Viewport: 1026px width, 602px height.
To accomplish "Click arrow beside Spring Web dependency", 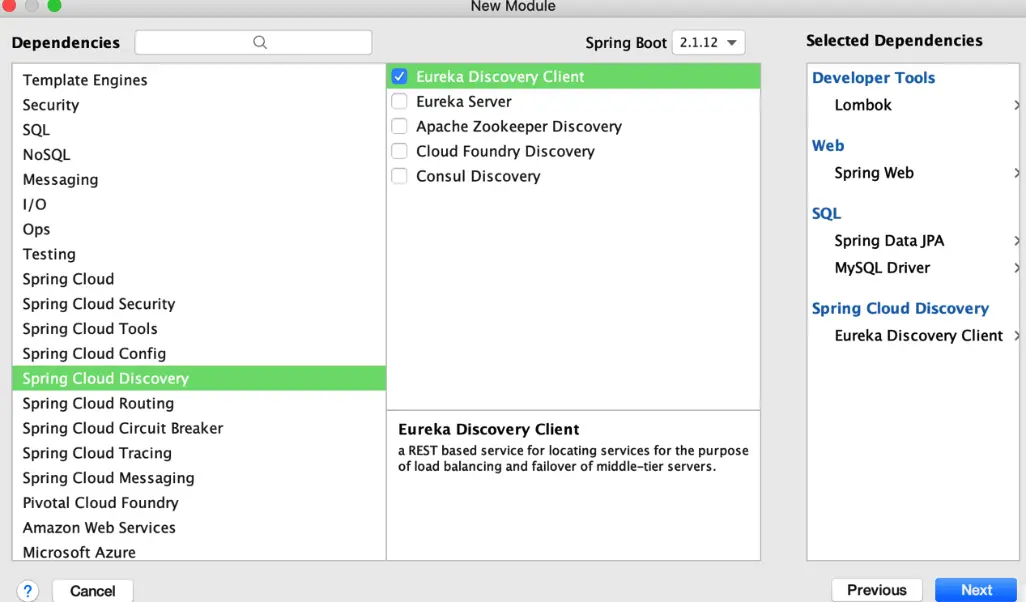I will (1016, 173).
